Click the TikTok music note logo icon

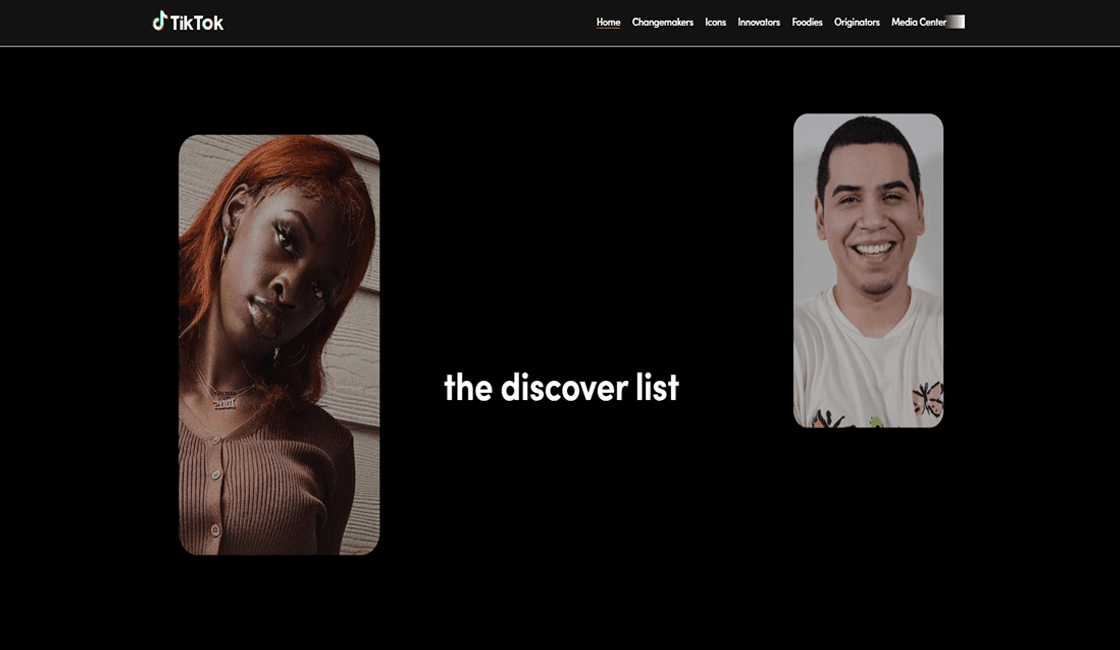[159, 21]
